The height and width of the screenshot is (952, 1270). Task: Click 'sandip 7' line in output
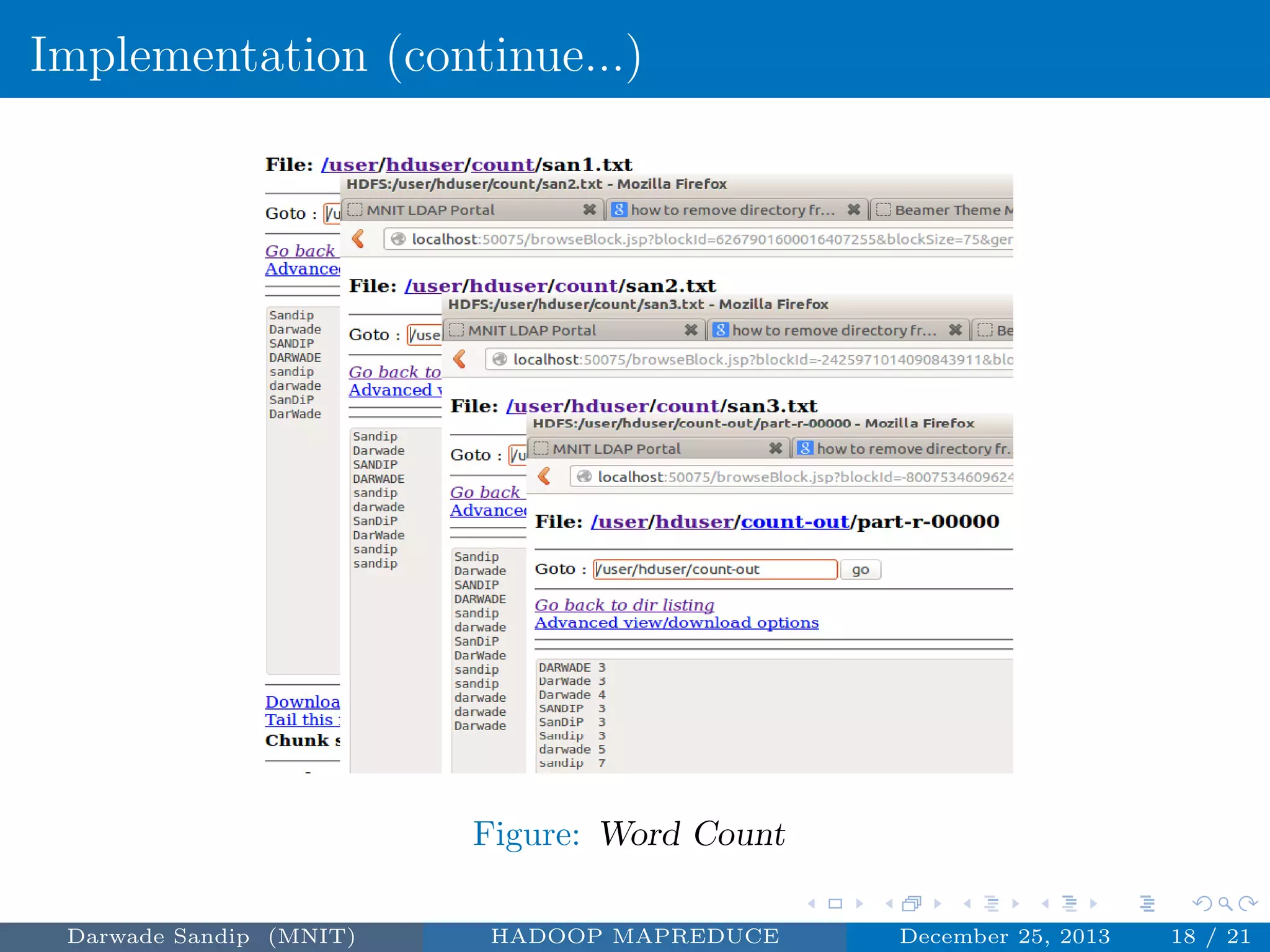(x=572, y=762)
